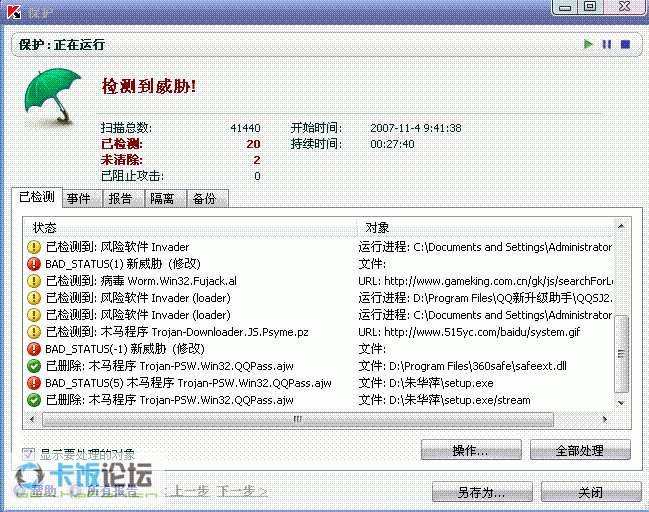649x512 pixels.
Task: Click the green umbrella protection icon
Action: pos(52,96)
